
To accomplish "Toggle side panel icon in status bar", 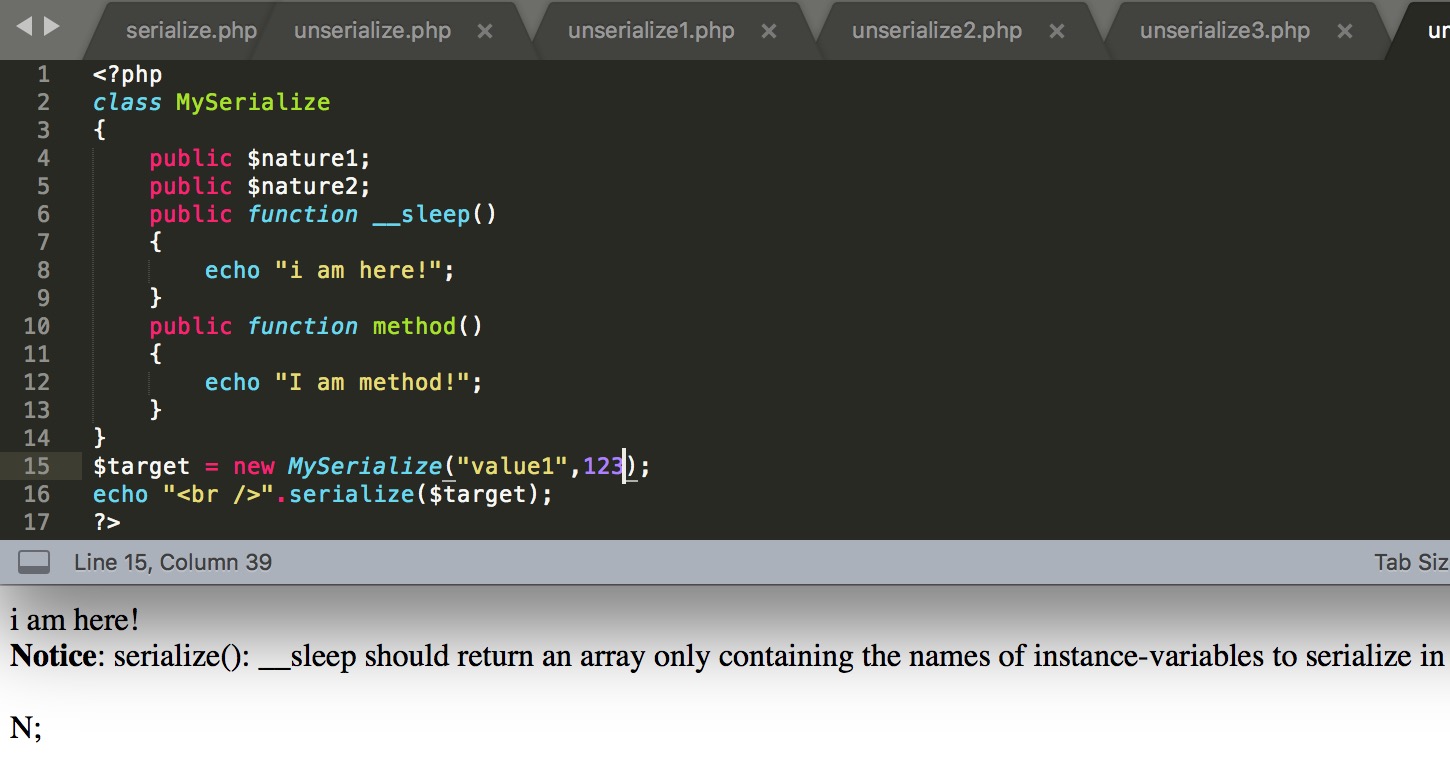I will (x=34, y=563).
